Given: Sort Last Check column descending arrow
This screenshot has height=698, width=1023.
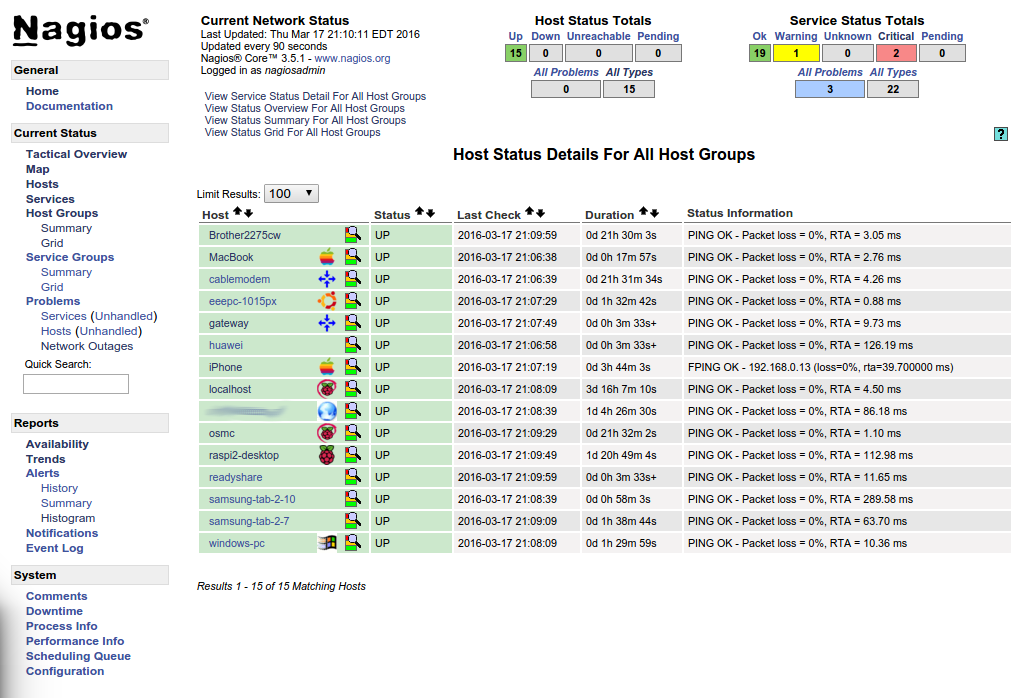Looking at the screenshot, I should tap(540, 213).
